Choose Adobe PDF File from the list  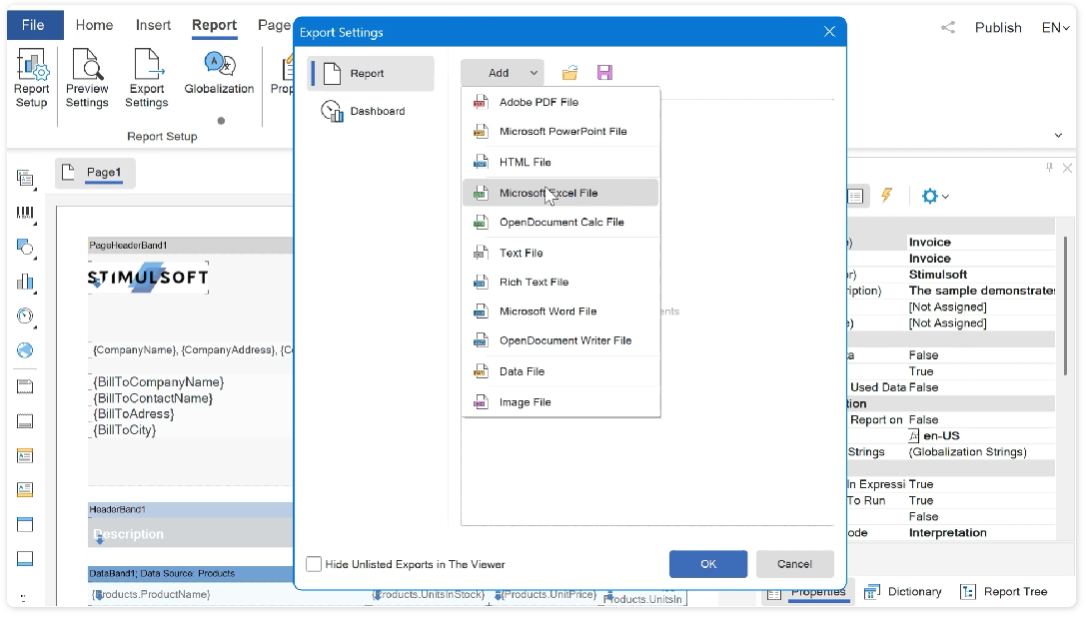click(560, 102)
